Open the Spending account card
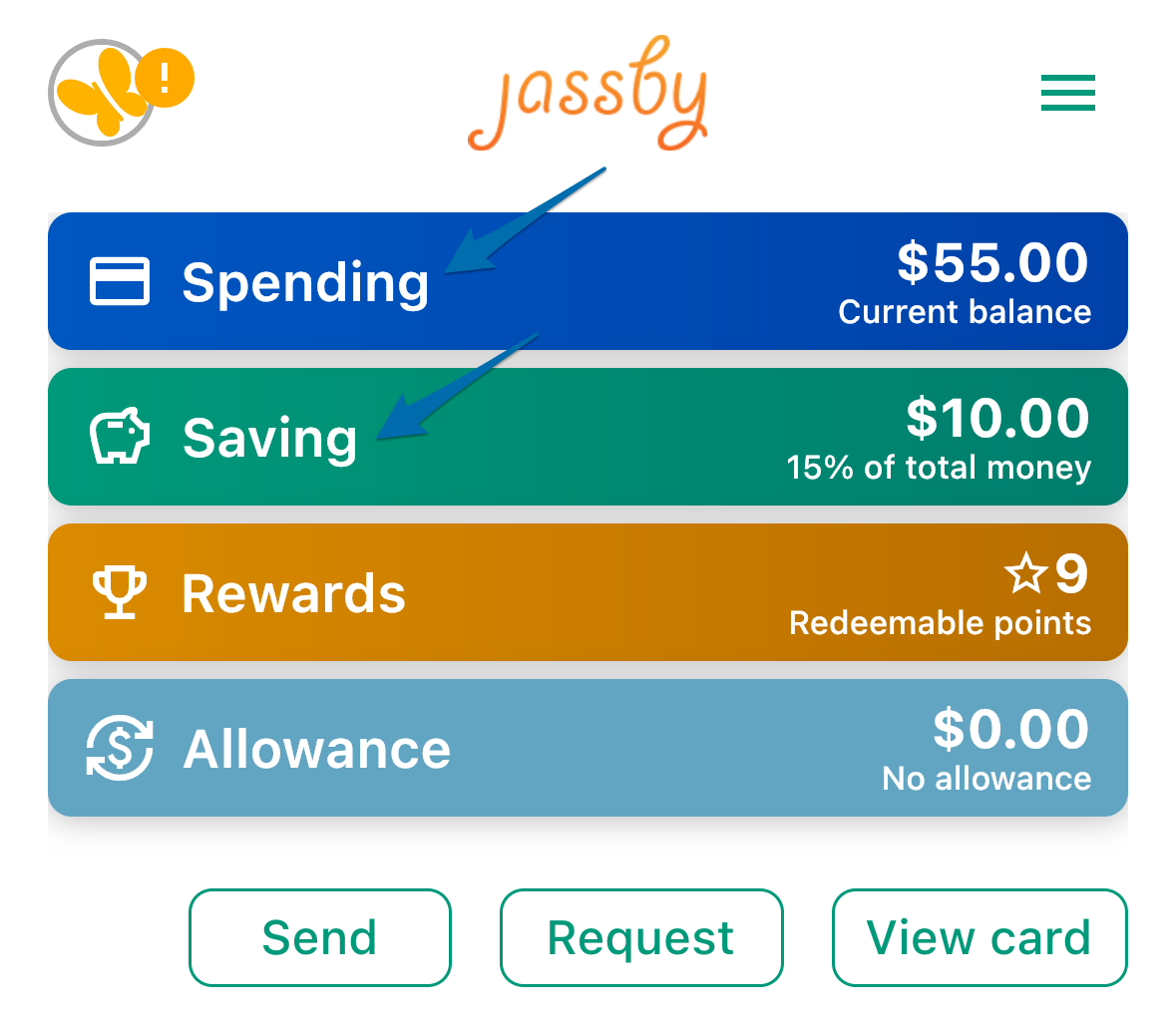Image resolution: width=1176 pixels, height=1021 pixels. 588,281
